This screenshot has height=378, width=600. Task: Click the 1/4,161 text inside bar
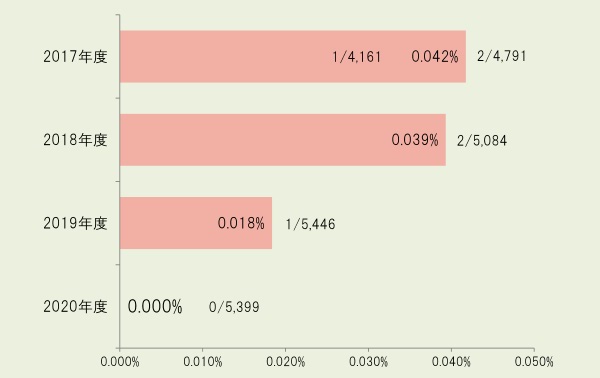(x=357, y=57)
